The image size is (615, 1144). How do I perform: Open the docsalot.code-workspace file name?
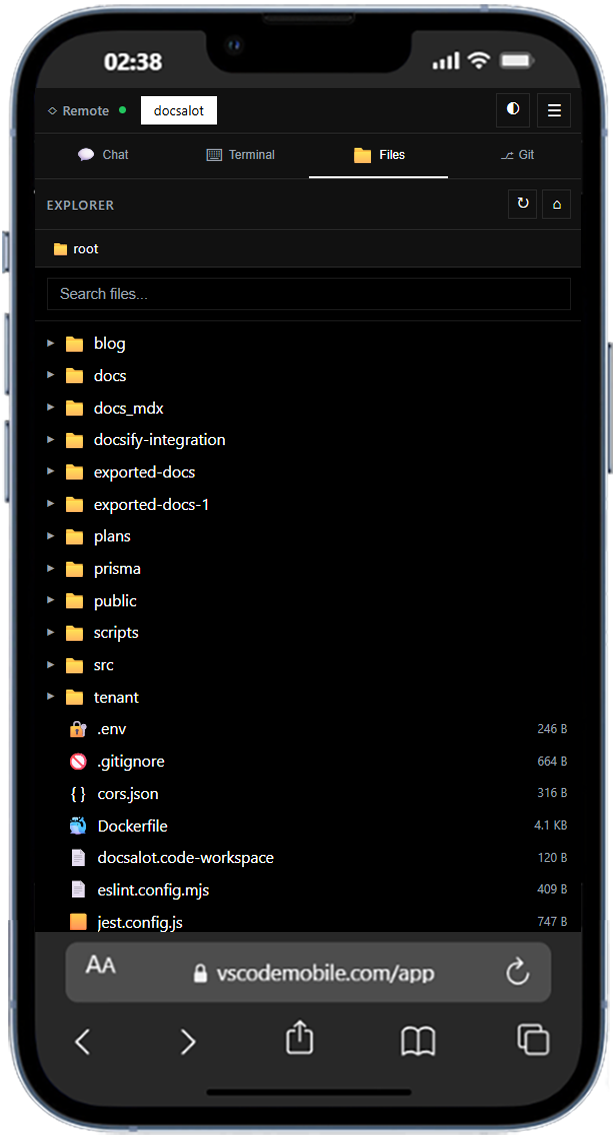click(186, 858)
